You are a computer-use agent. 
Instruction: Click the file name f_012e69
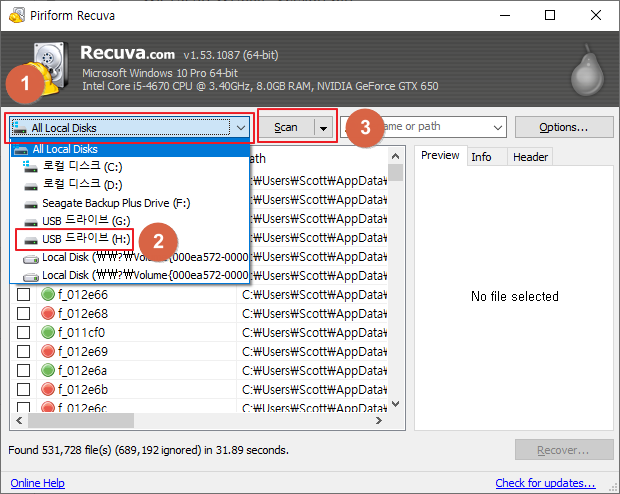(x=83, y=352)
